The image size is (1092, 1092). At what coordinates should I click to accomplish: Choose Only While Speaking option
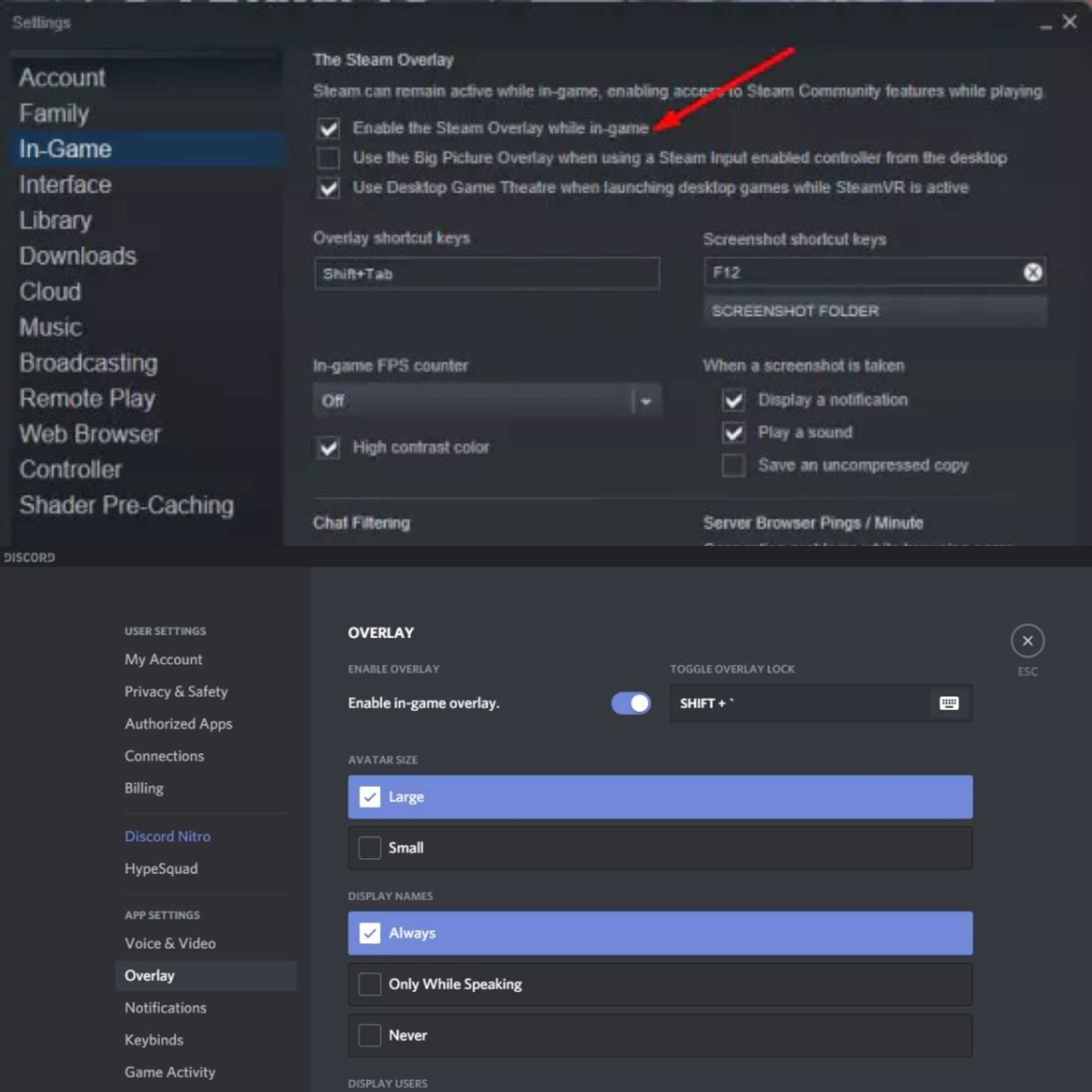(x=660, y=984)
